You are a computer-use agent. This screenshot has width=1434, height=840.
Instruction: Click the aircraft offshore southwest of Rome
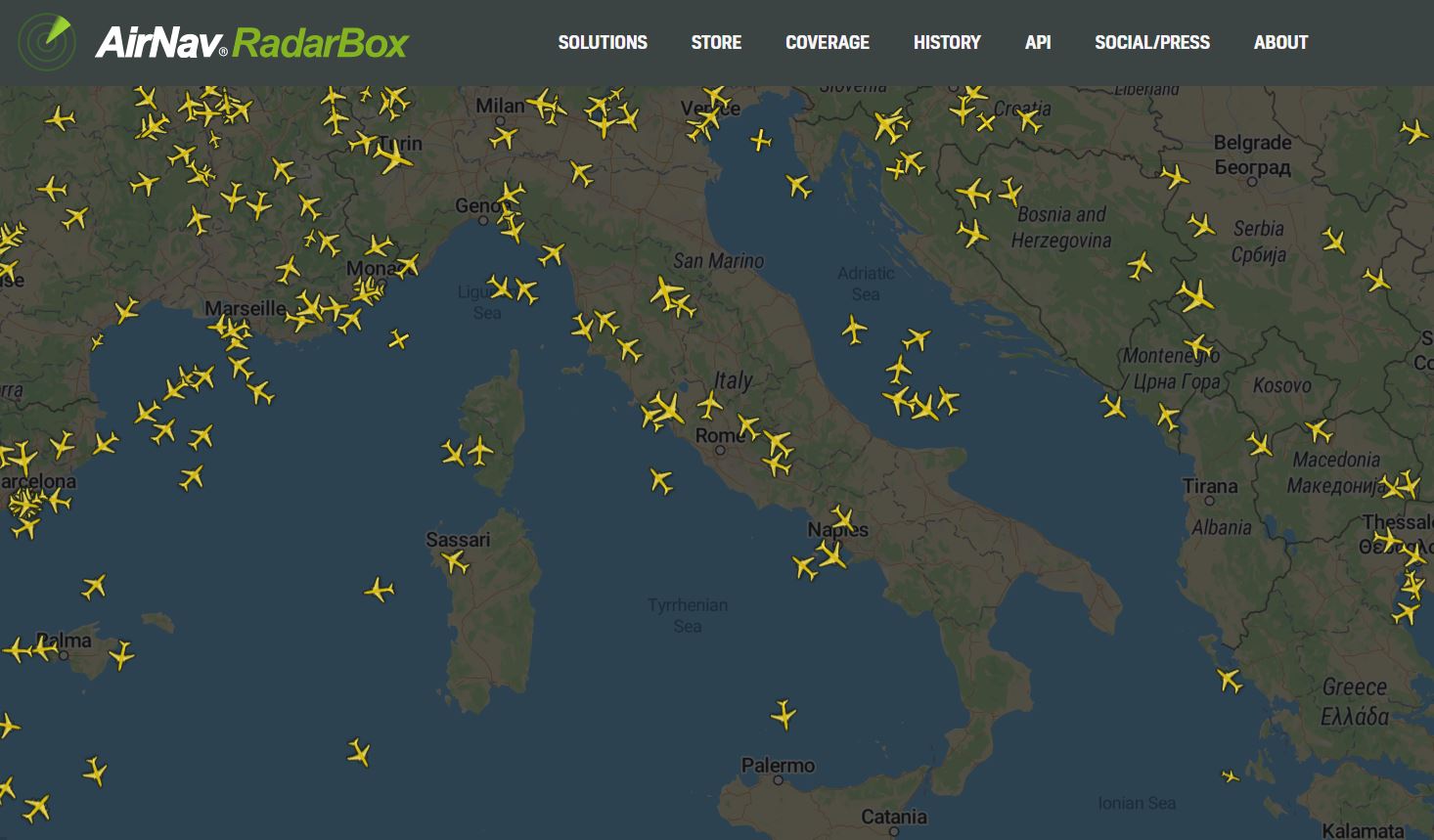(661, 480)
